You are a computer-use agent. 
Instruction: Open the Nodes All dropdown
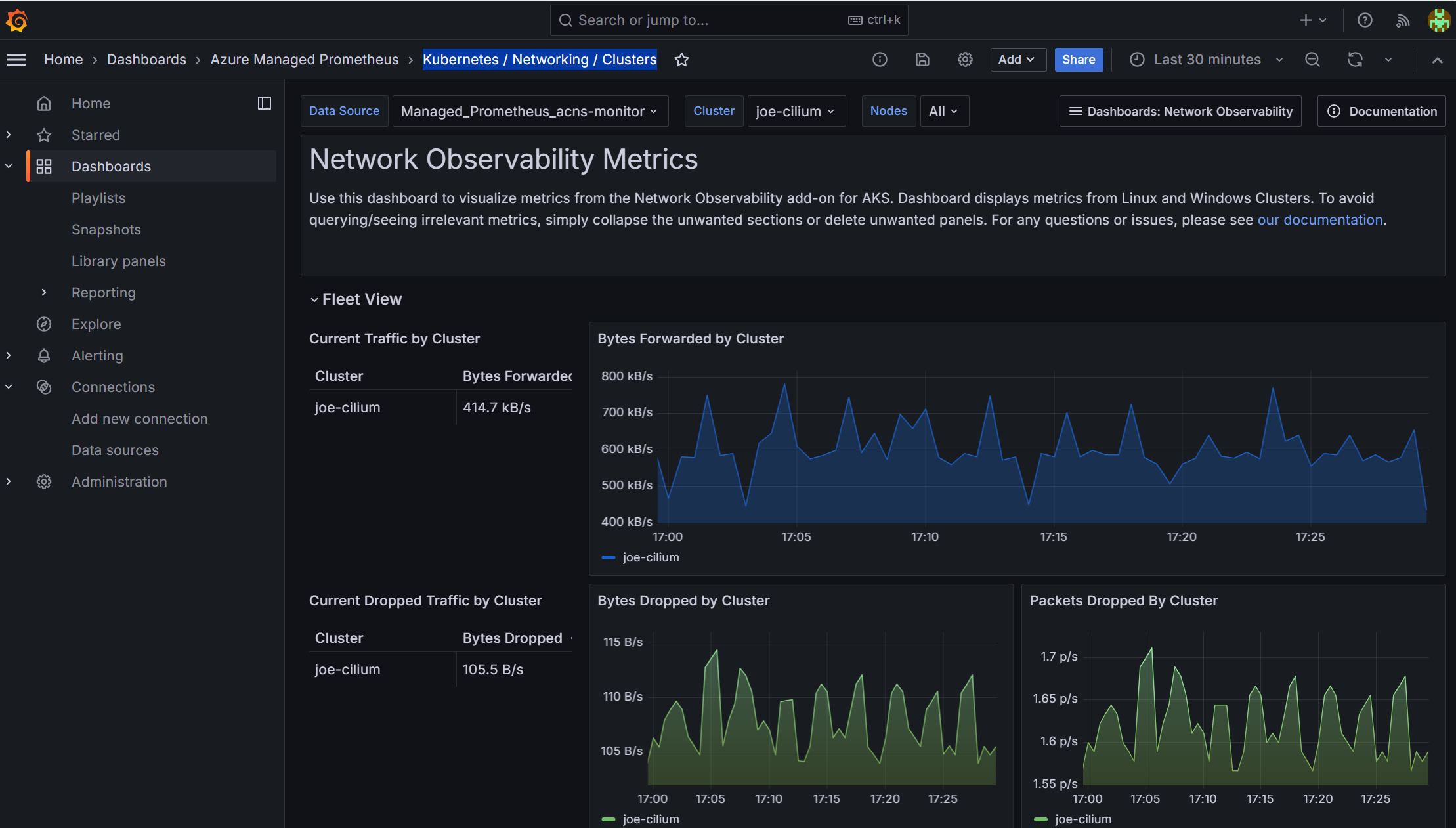(x=944, y=111)
